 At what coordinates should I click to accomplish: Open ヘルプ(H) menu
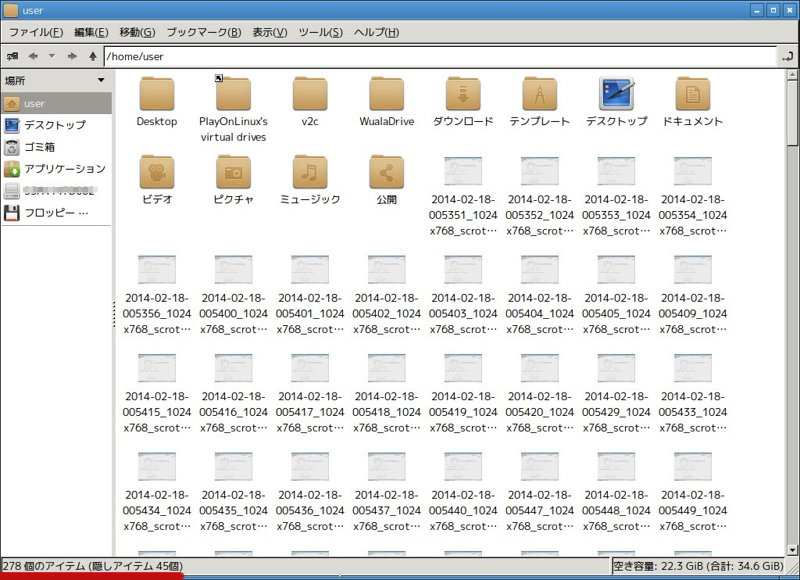pos(376,32)
